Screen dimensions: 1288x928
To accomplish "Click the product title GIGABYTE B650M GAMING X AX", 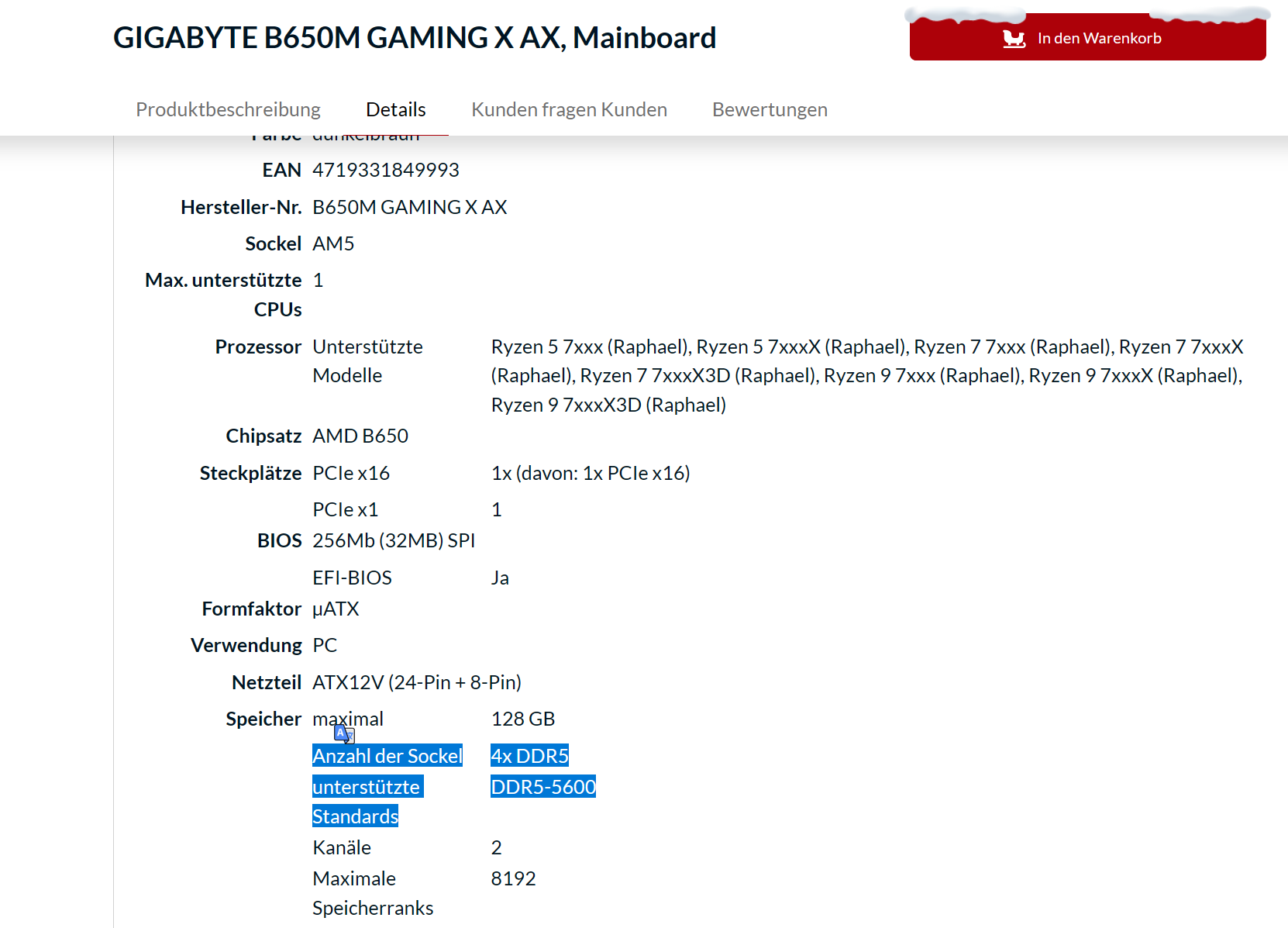I will pos(415,37).
